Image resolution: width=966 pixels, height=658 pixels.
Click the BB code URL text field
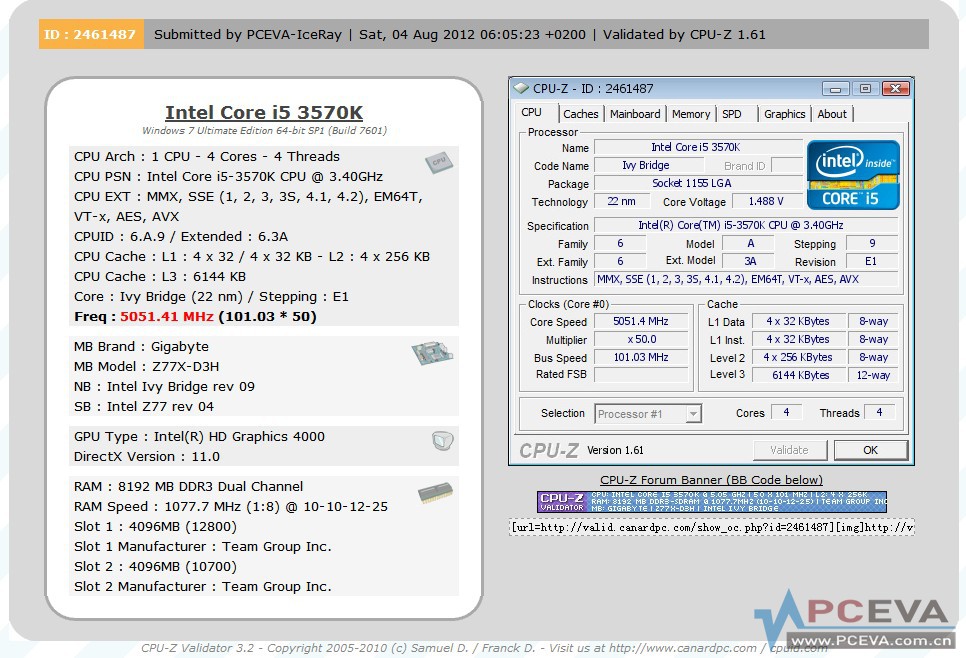(712, 527)
